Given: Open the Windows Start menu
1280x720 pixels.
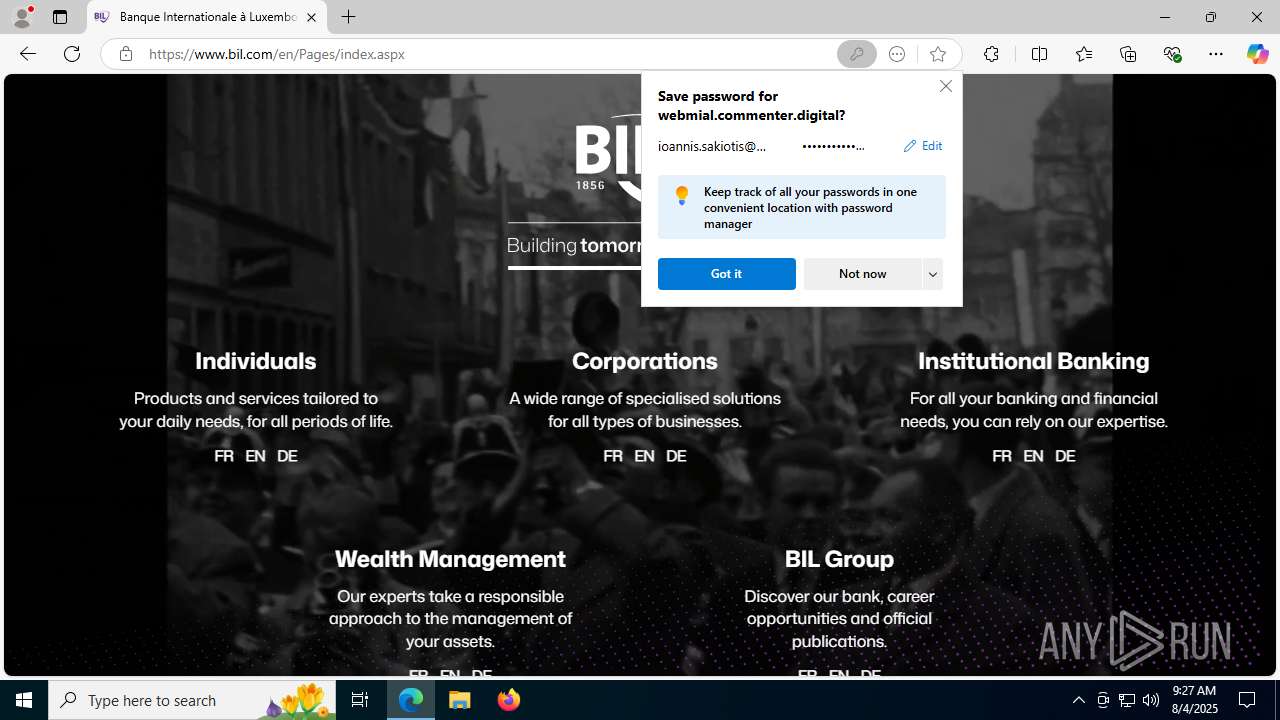Looking at the screenshot, I should (x=24, y=700).
